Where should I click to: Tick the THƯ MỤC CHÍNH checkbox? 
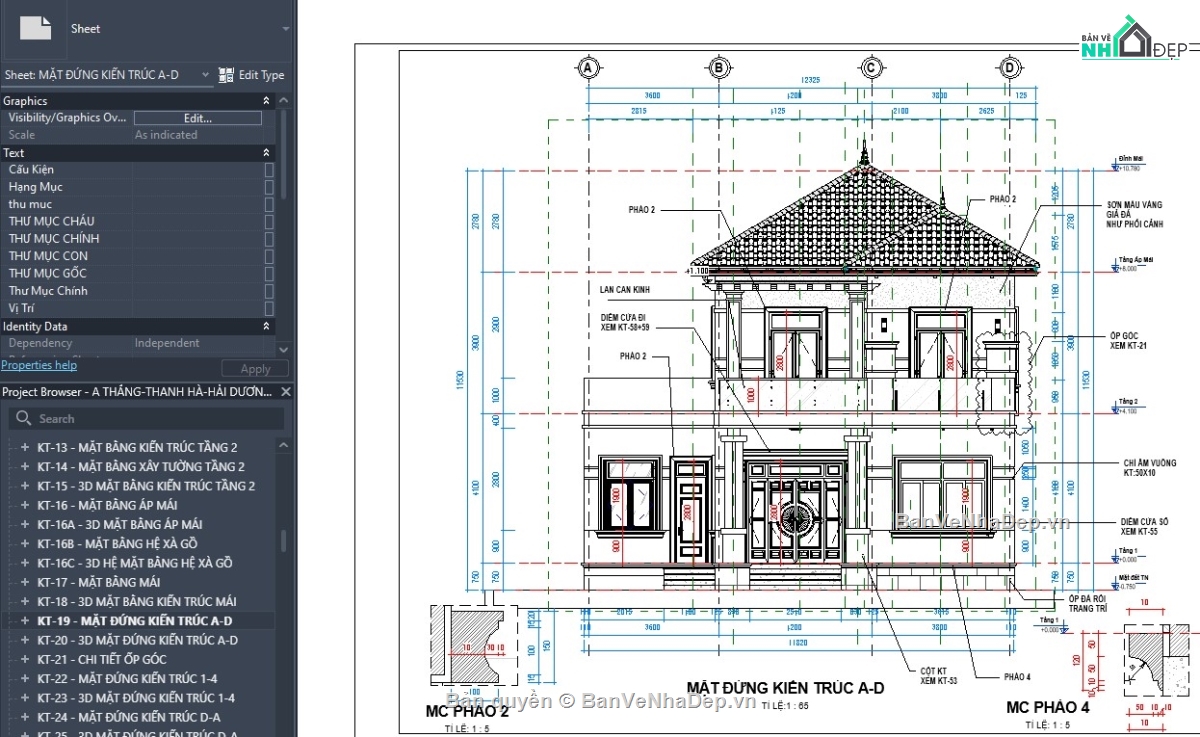click(x=269, y=239)
